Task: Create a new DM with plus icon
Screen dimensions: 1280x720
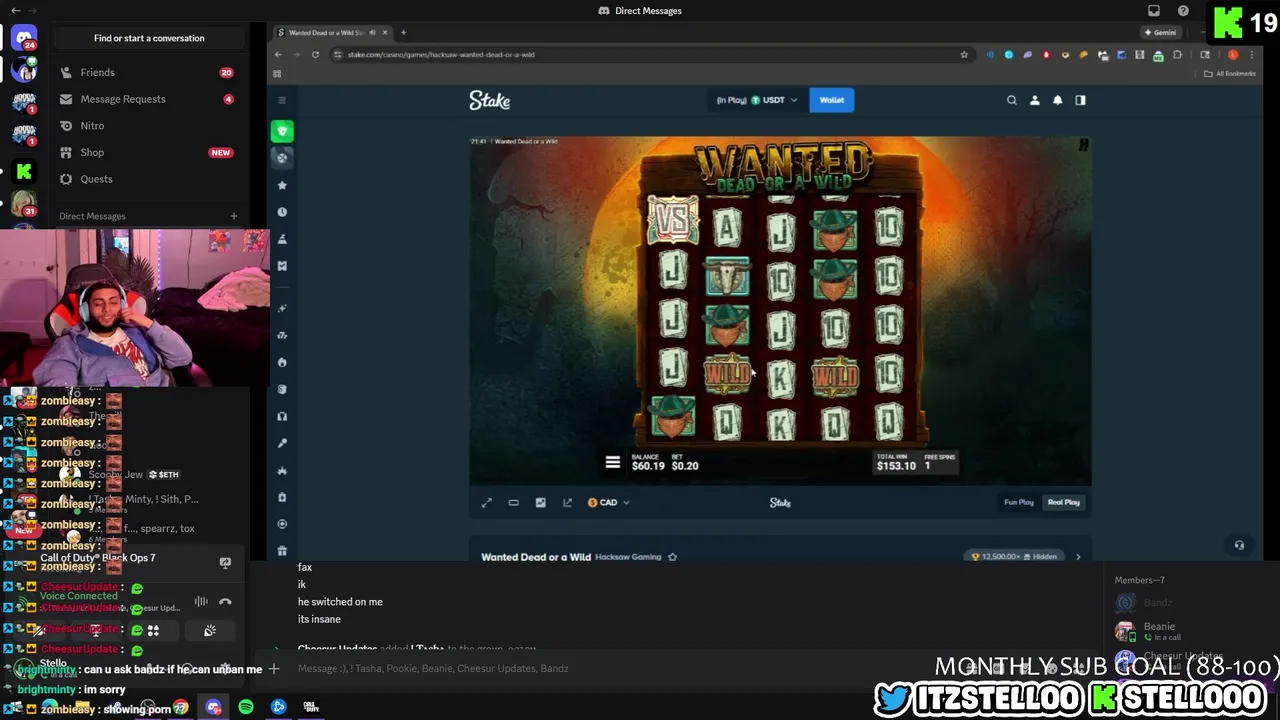Action: click(234, 216)
